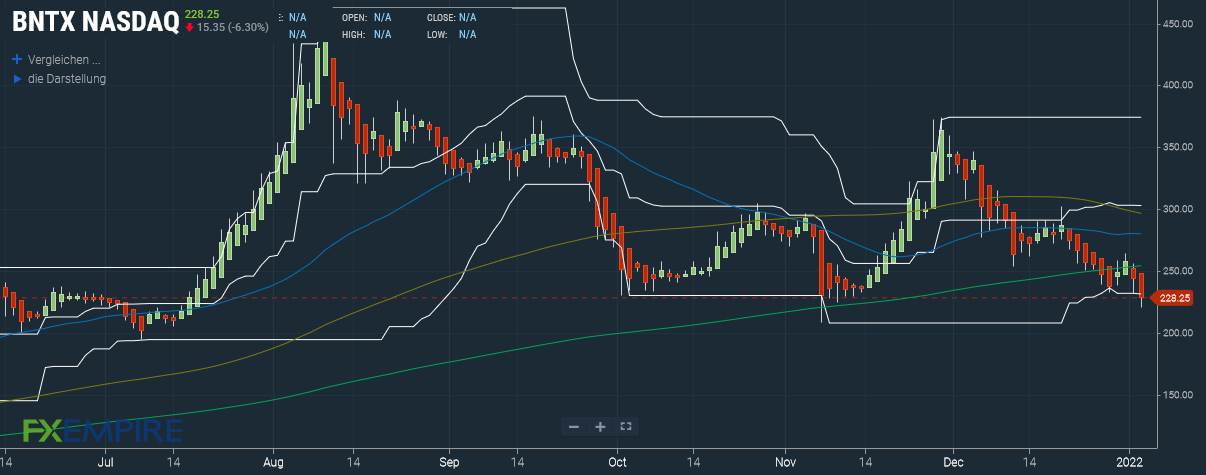
Task: Click the 450.00 price axis label
Action: coord(1179,23)
